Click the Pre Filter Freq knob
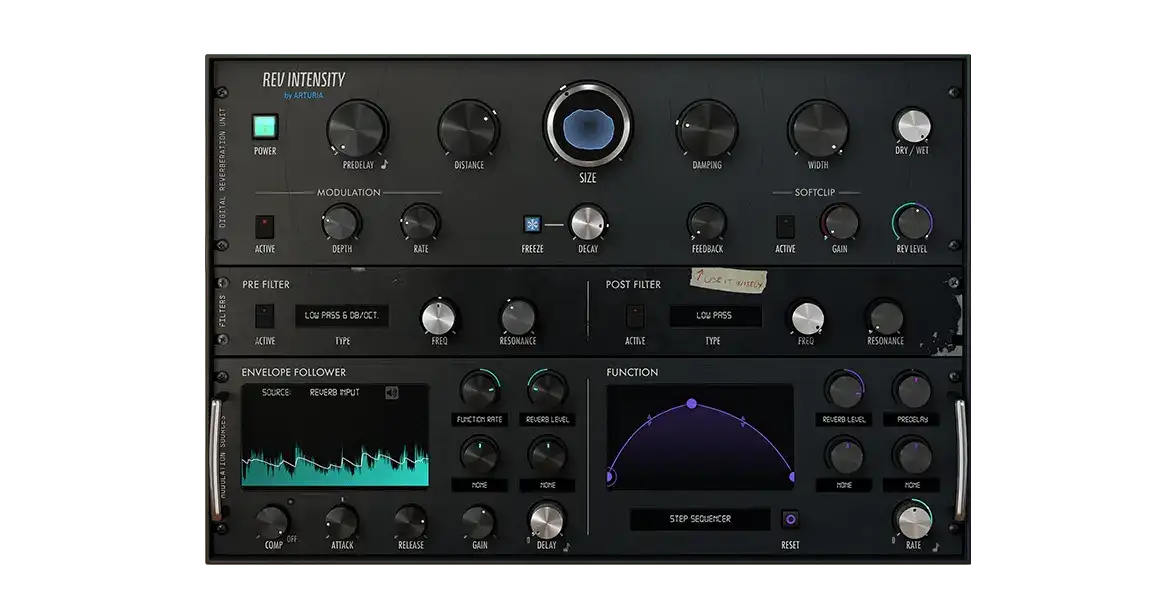Viewport: 1154px width, 615px height. point(439,319)
